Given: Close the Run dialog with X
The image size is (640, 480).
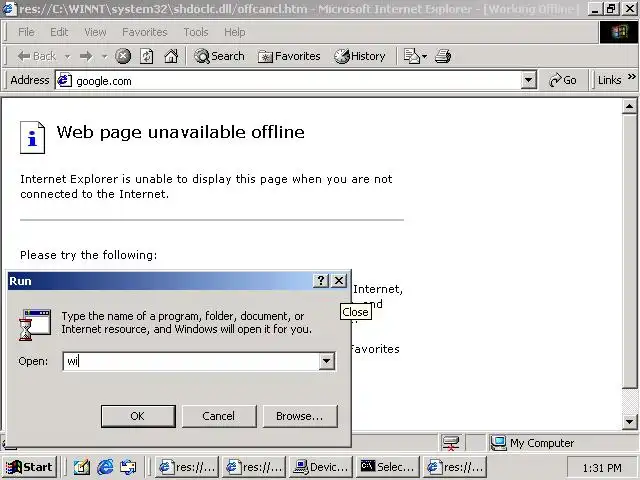Looking at the screenshot, I should (339, 280).
